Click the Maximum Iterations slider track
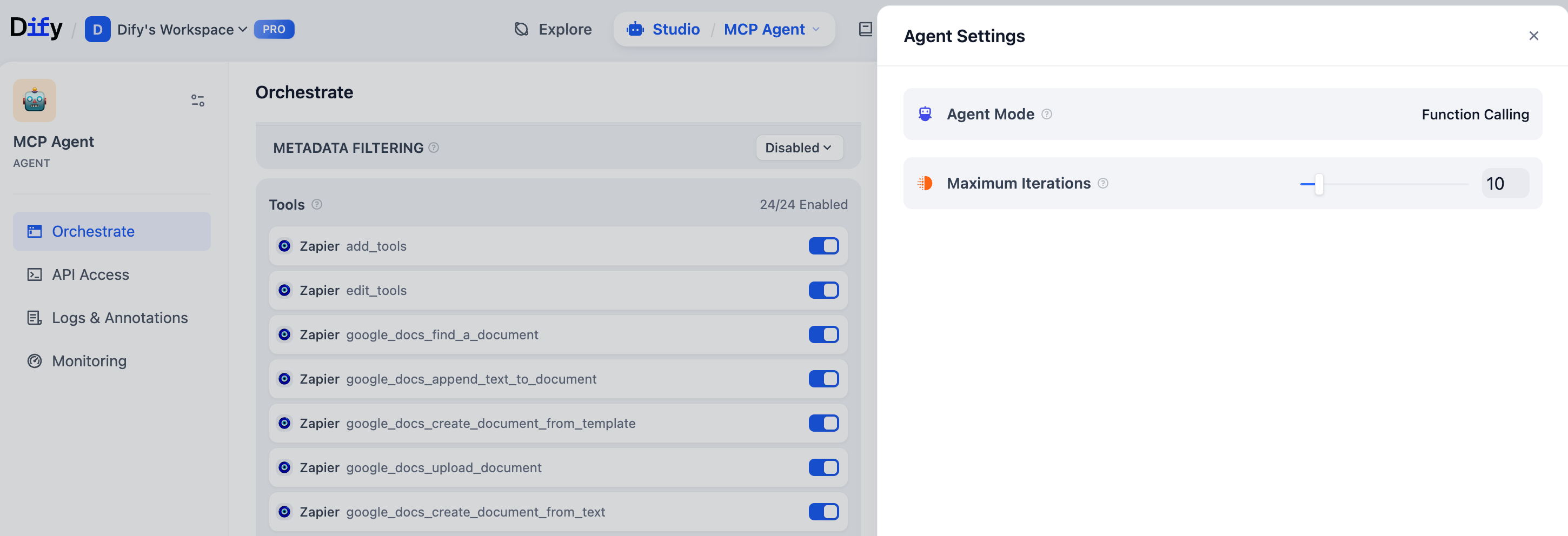Viewport: 1568px width, 536px height. point(1384,184)
